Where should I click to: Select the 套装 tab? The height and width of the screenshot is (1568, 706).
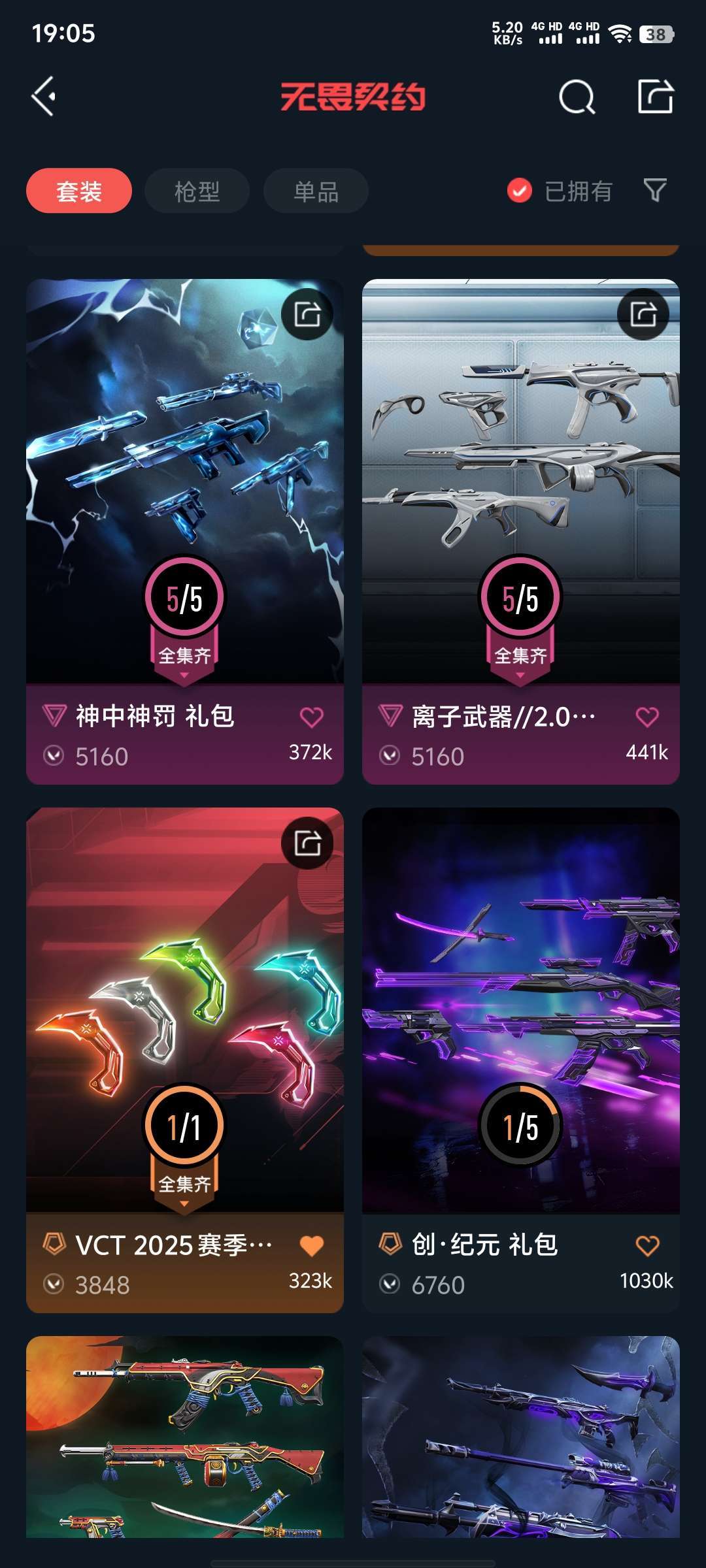79,191
